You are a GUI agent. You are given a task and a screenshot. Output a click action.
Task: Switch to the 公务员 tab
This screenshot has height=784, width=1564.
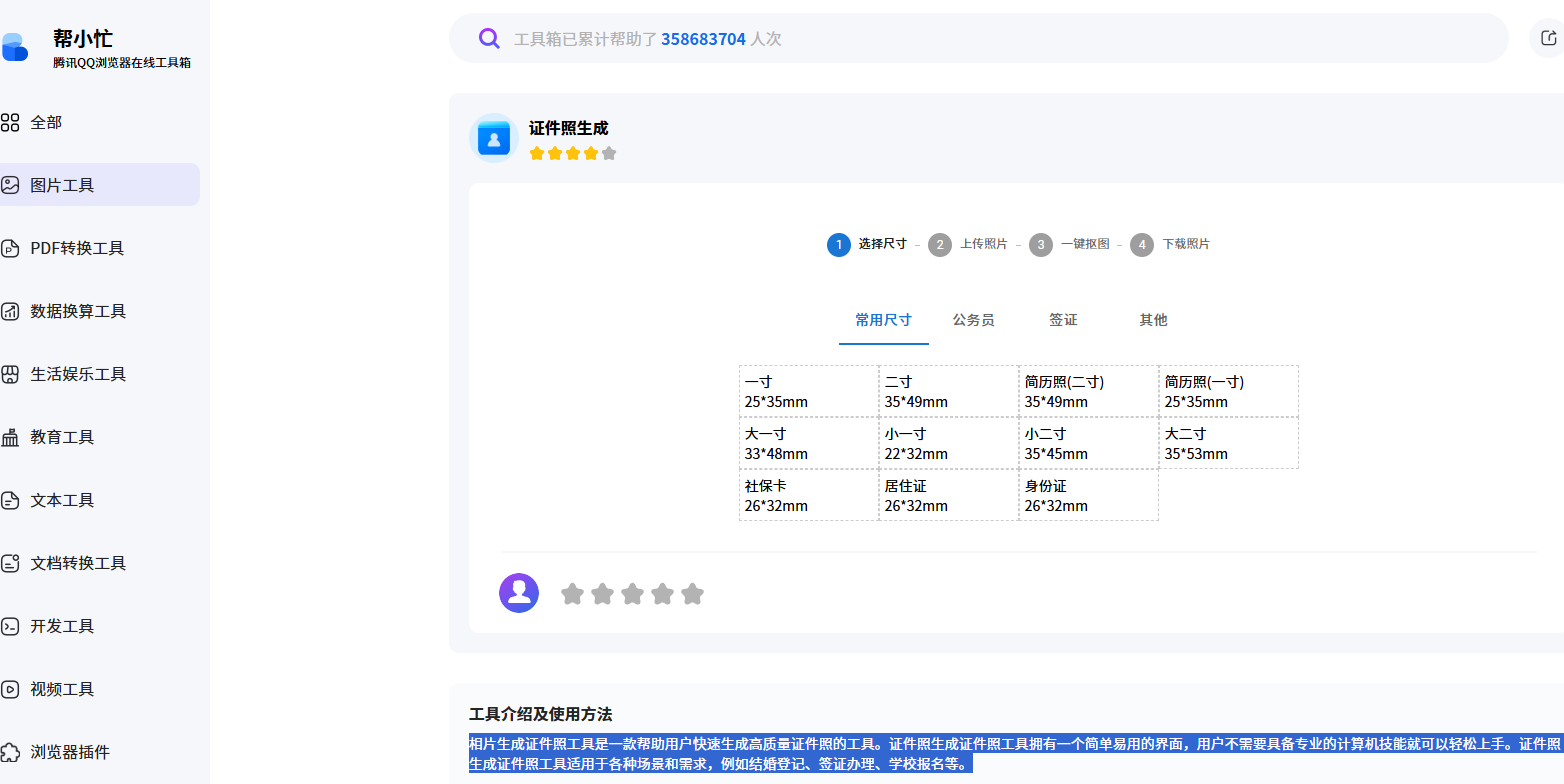973,320
